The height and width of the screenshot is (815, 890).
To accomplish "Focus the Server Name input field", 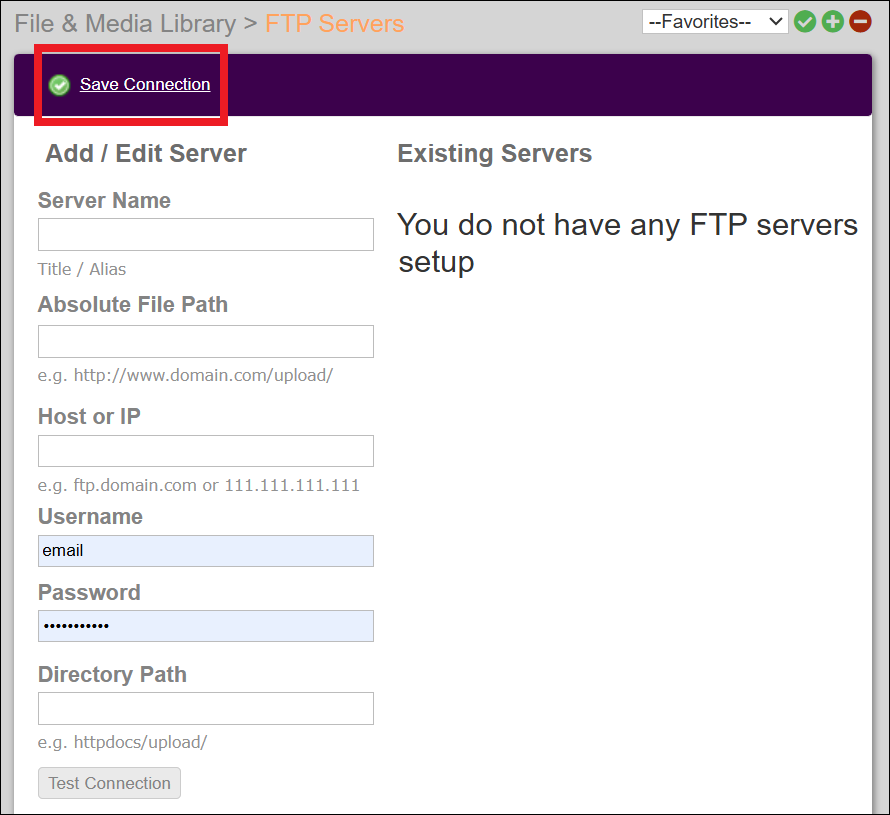I will 205,234.
